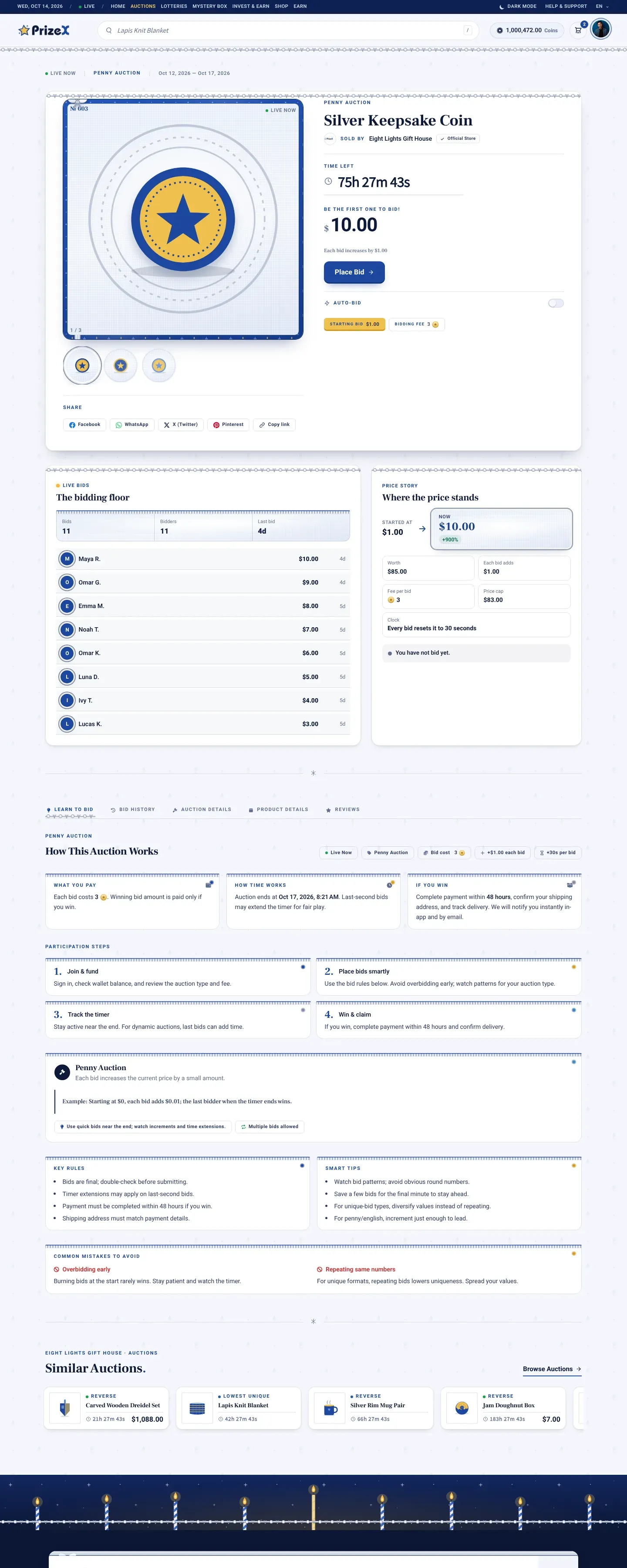This screenshot has height=1568, width=627.
Task: Open Invest & Earn menu item
Action: (251, 6)
